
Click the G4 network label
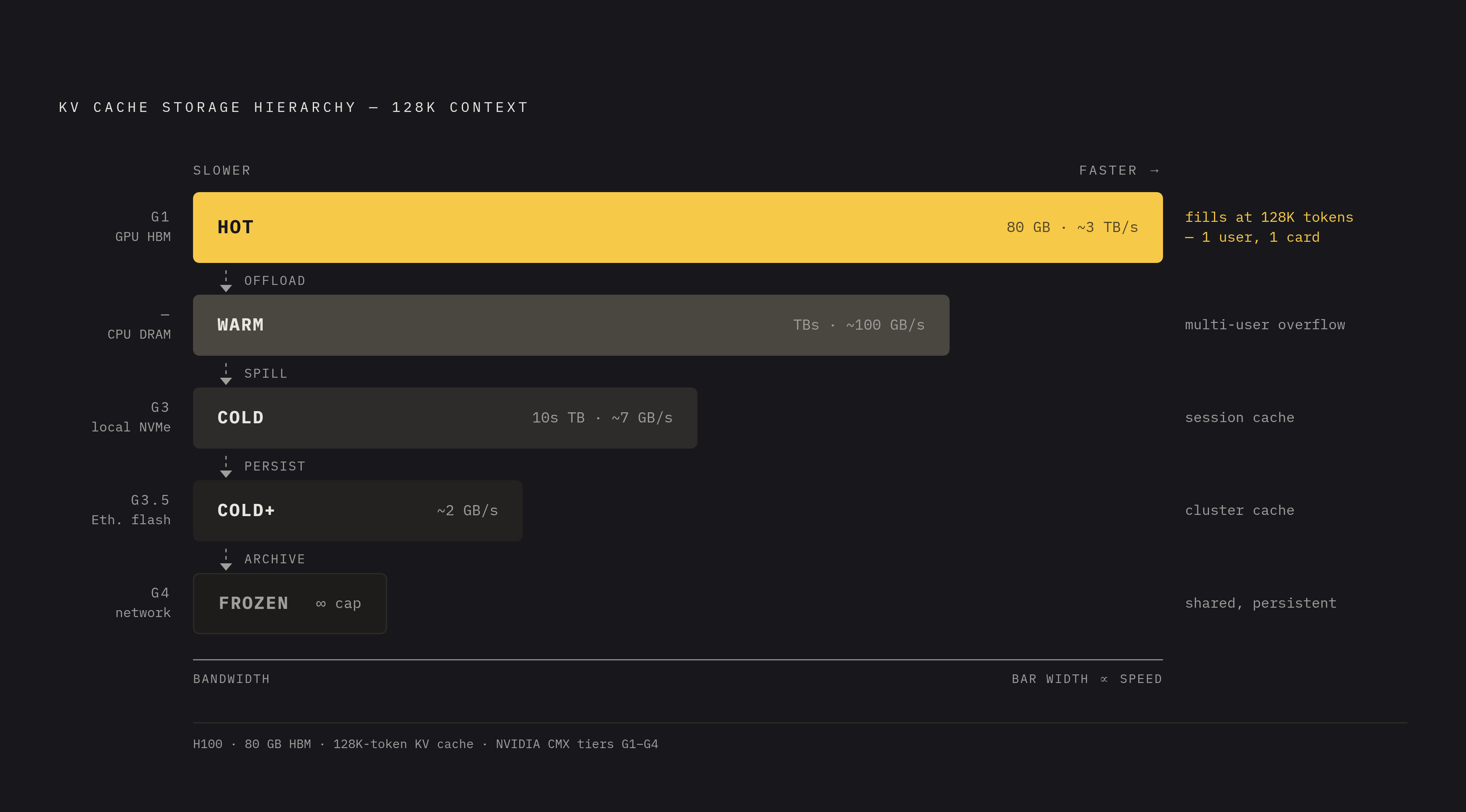[143, 603]
